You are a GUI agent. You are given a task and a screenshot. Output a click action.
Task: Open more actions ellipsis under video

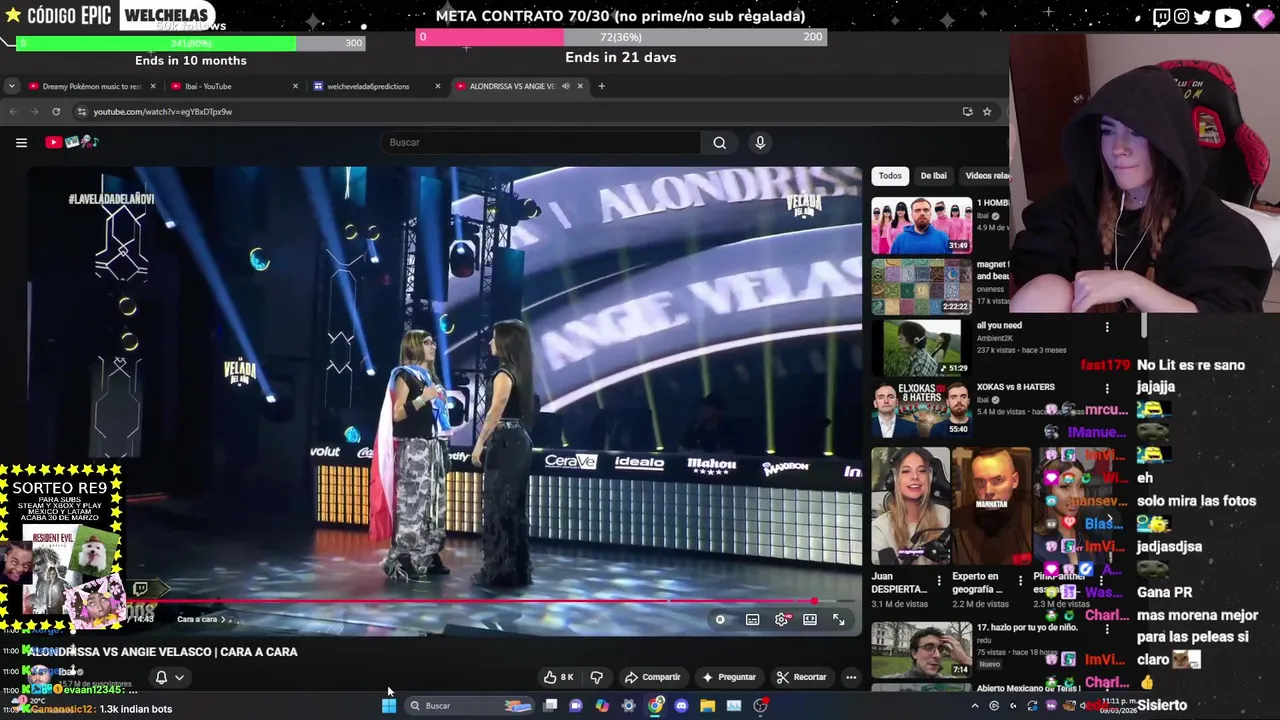(851, 677)
